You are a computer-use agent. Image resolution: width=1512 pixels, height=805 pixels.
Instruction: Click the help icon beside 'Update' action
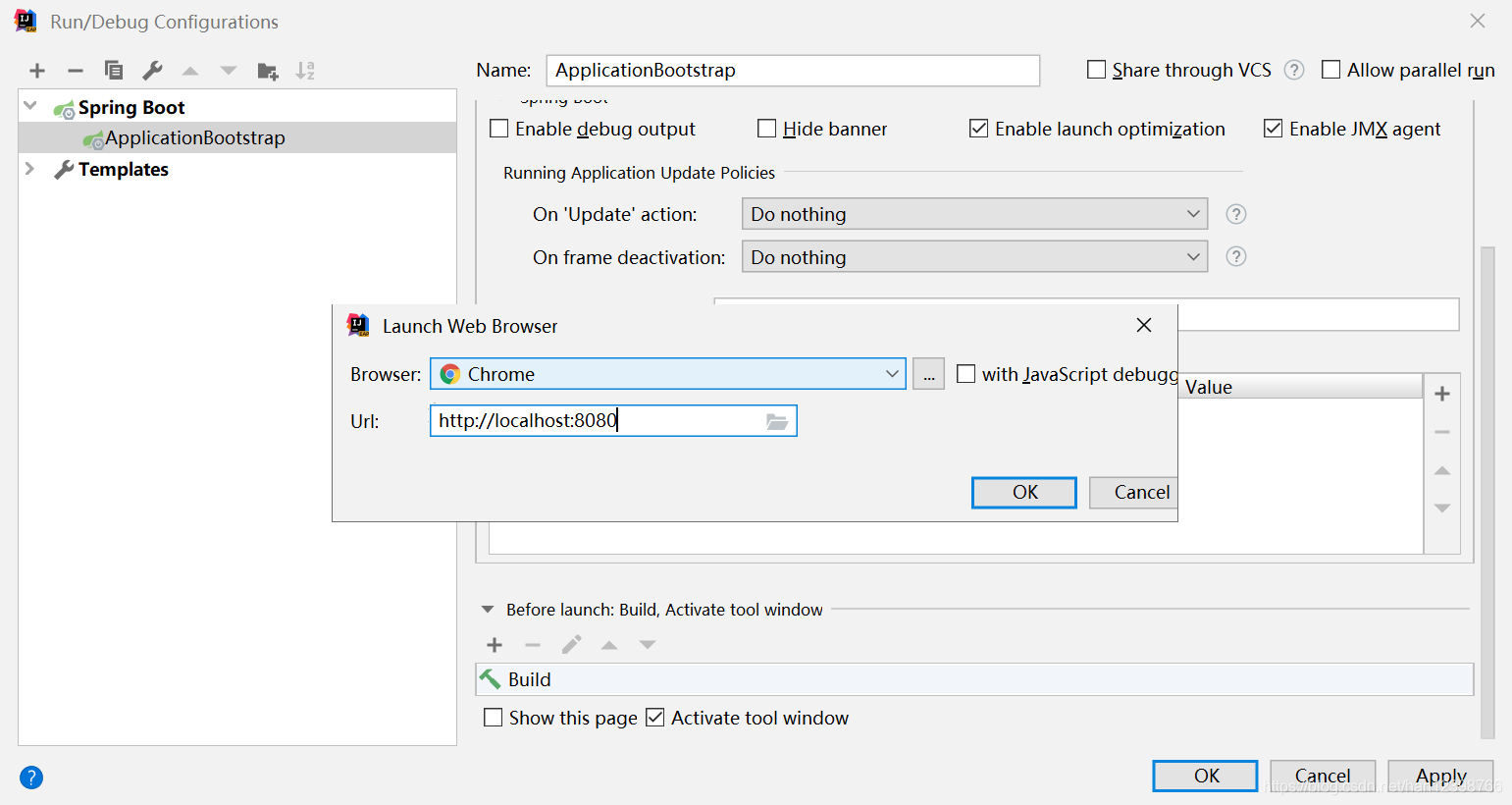pyautogui.click(x=1236, y=214)
